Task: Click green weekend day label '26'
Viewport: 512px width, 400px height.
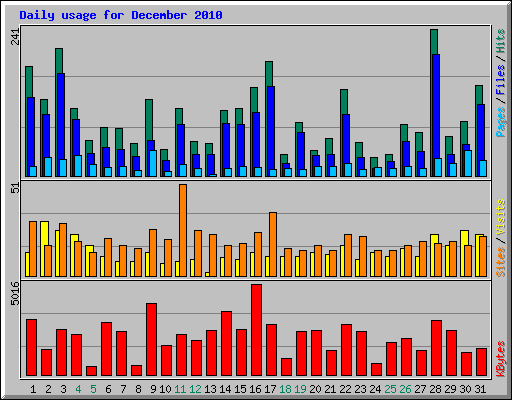Action: coord(405,389)
